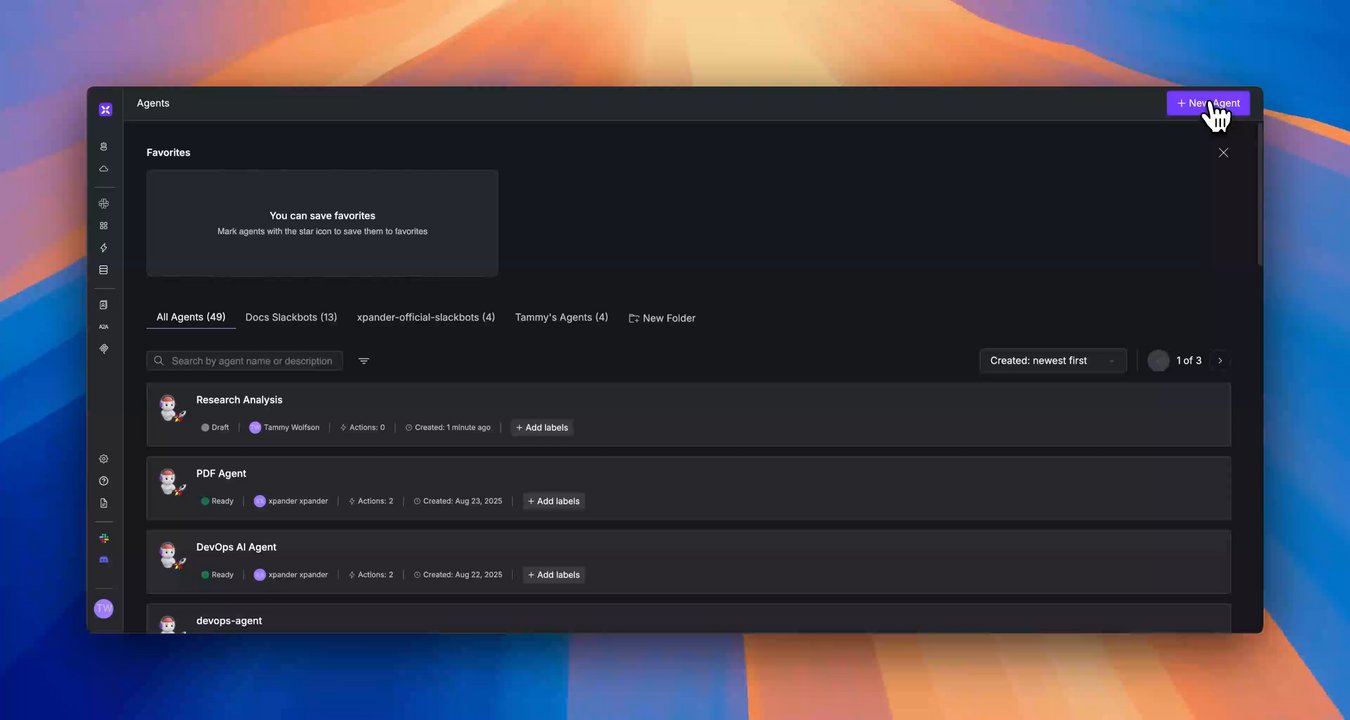The width and height of the screenshot is (1350, 720).
Task: Open the devops-agent entry
Action: [x=689, y=618]
